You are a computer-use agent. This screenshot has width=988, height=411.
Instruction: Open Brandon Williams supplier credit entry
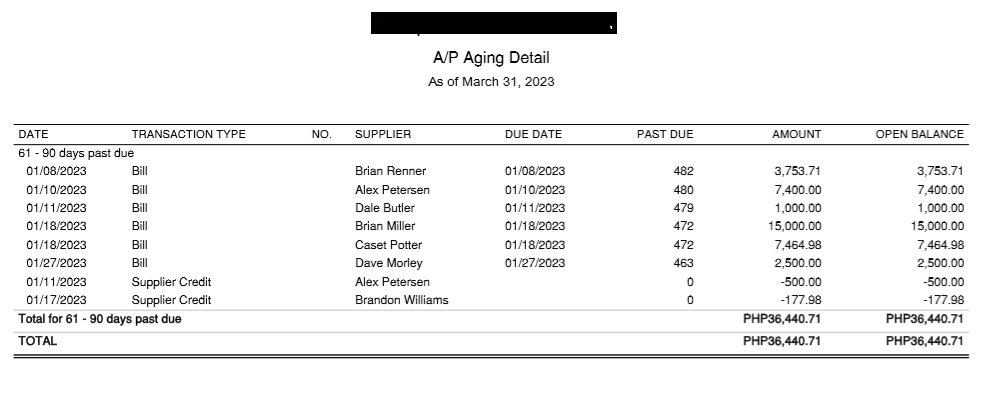coord(401,300)
